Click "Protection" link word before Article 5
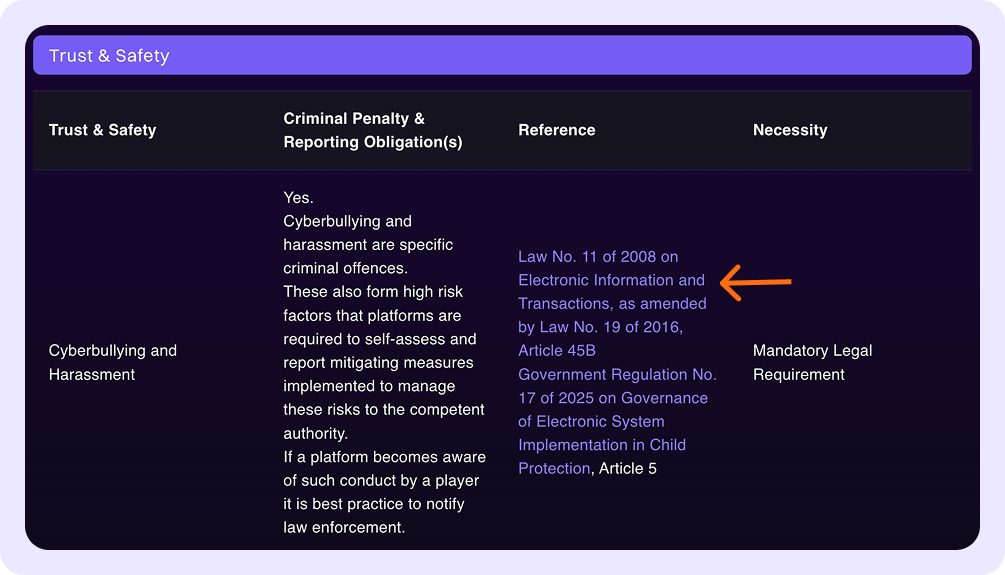Image resolution: width=1005 pixels, height=575 pixels. [x=553, y=469]
